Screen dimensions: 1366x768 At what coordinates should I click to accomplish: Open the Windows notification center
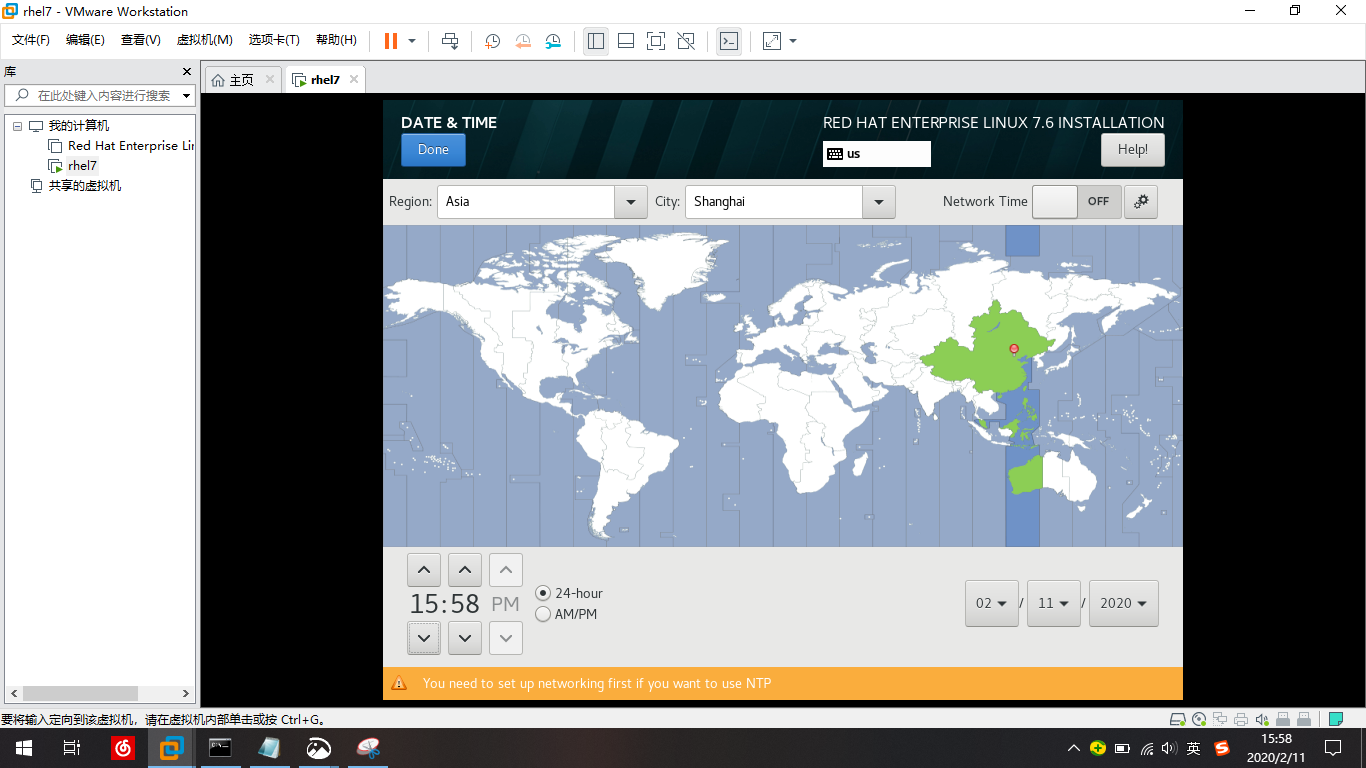(1333, 748)
